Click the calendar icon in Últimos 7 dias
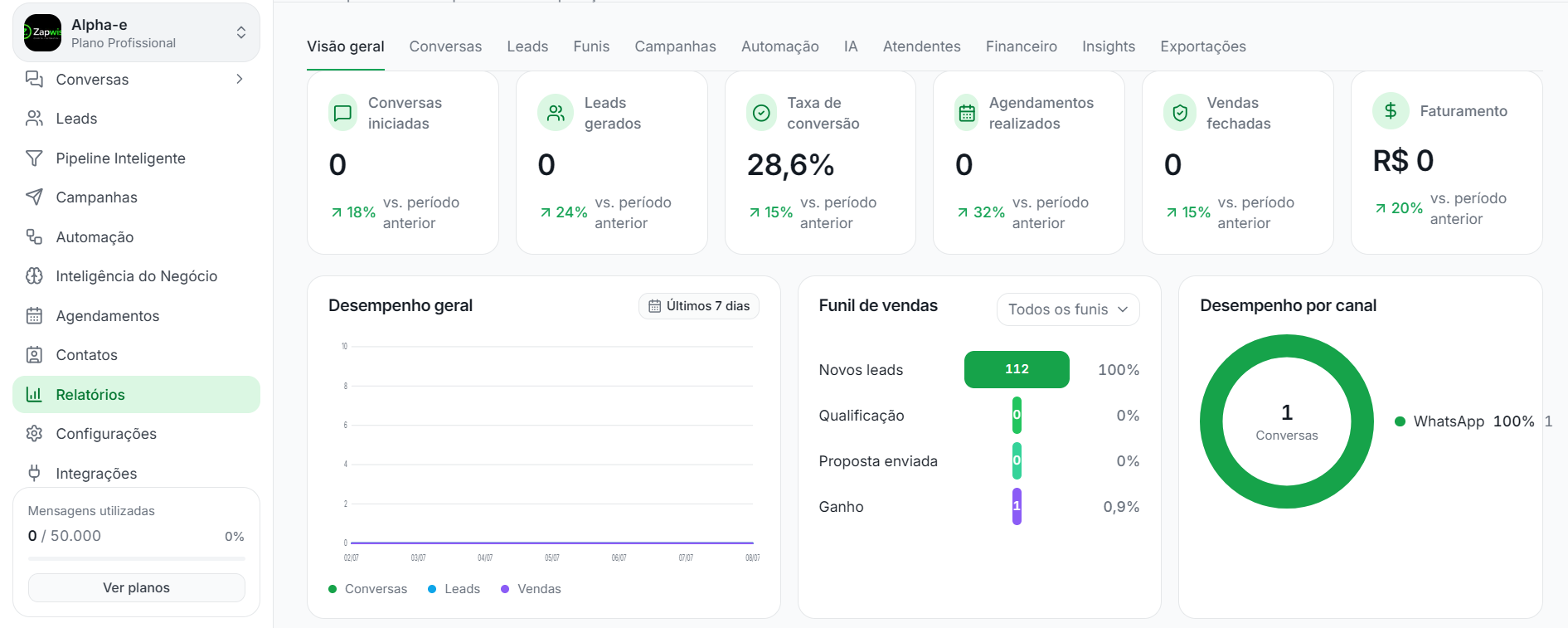Screen dimensions: 1568x628 point(654,306)
